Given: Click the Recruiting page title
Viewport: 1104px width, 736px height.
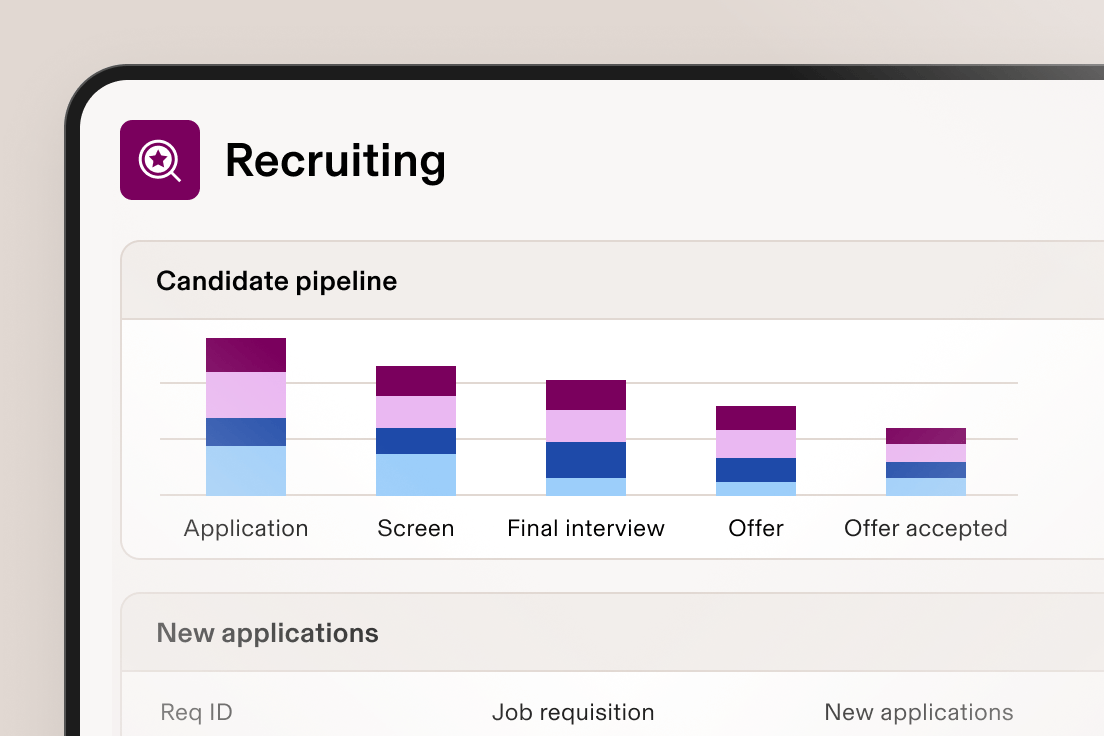Looking at the screenshot, I should coord(336,160).
